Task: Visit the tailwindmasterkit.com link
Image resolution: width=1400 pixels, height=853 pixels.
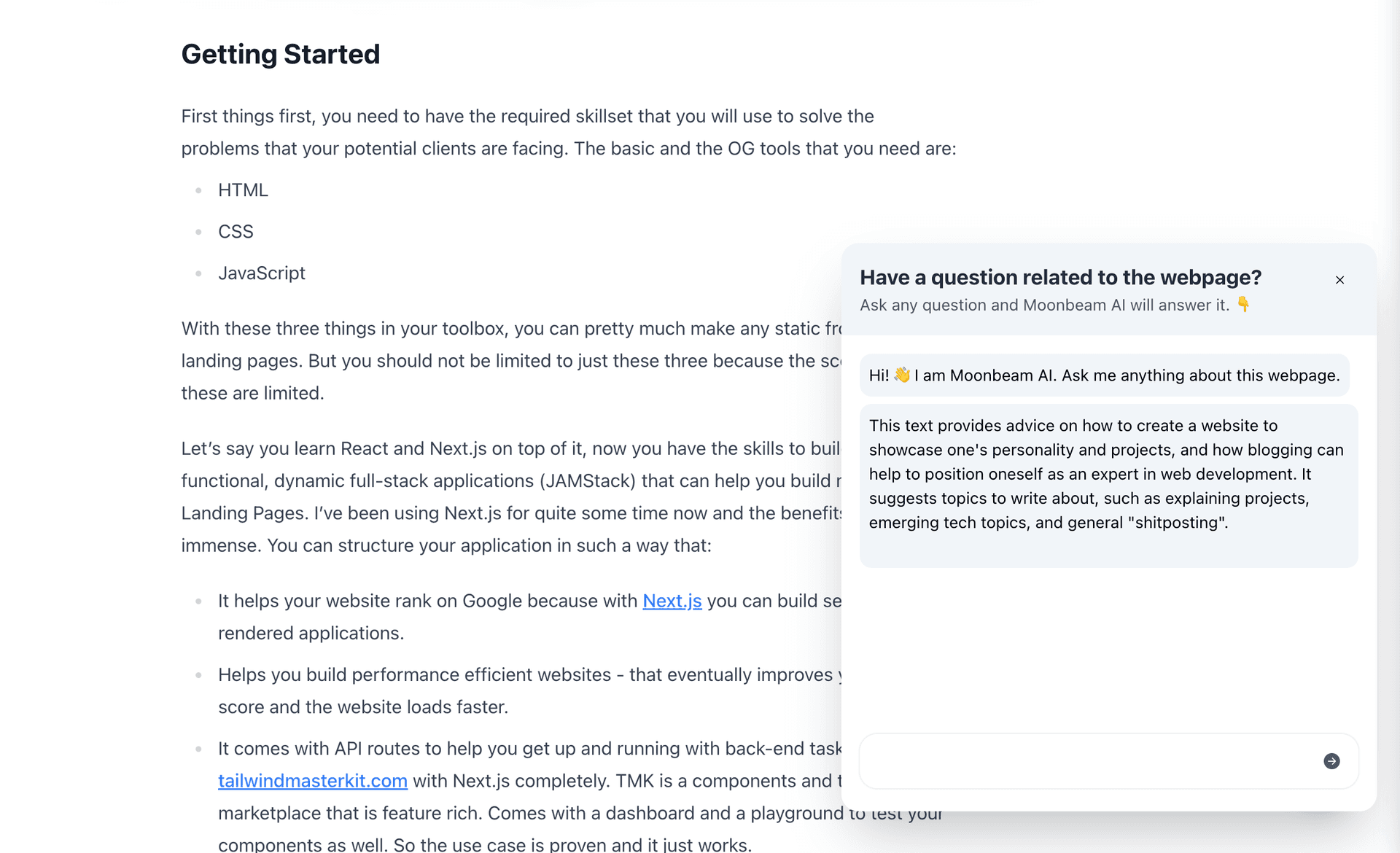Action: [312, 781]
